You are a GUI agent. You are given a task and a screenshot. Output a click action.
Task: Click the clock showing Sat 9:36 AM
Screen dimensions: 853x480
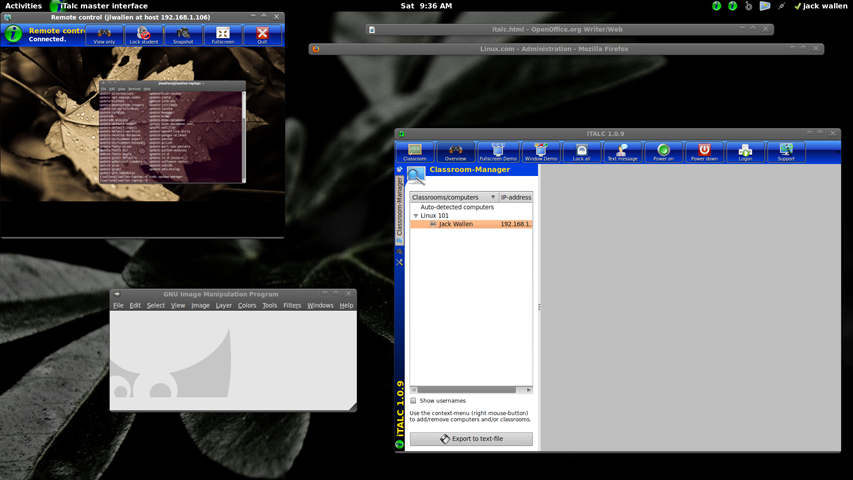pyautogui.click(x=426, y=6)
